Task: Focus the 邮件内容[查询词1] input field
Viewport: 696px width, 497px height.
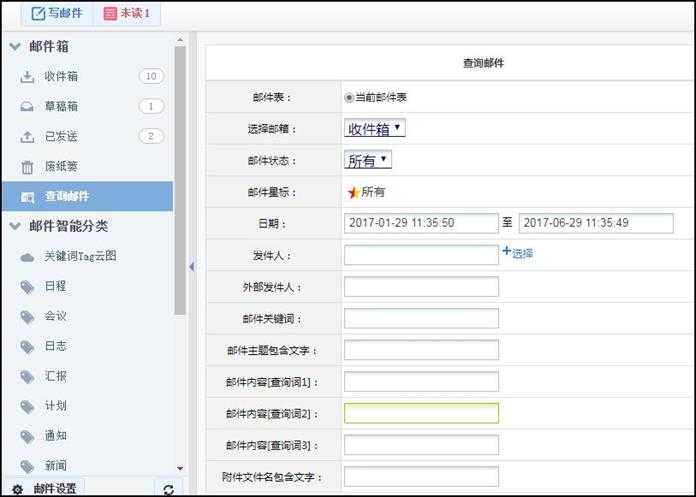Action: 421,382
